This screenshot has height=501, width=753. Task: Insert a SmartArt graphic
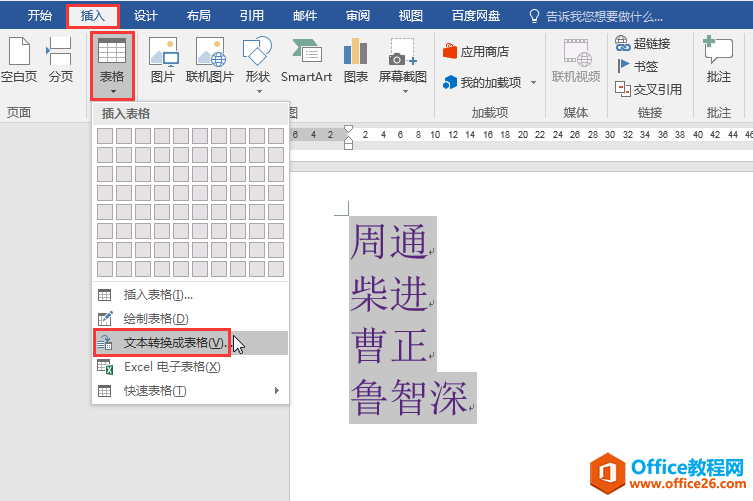click(x=306, y=60)
